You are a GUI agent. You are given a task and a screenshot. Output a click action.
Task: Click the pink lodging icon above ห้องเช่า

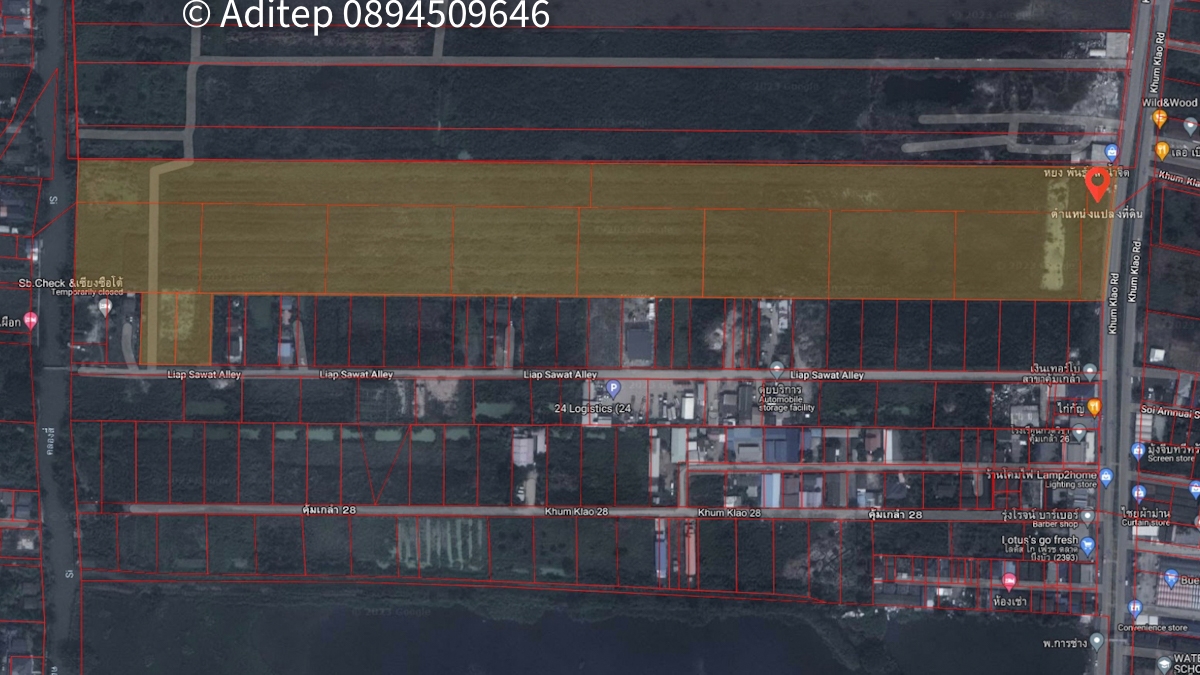[x=1009, y=581]
